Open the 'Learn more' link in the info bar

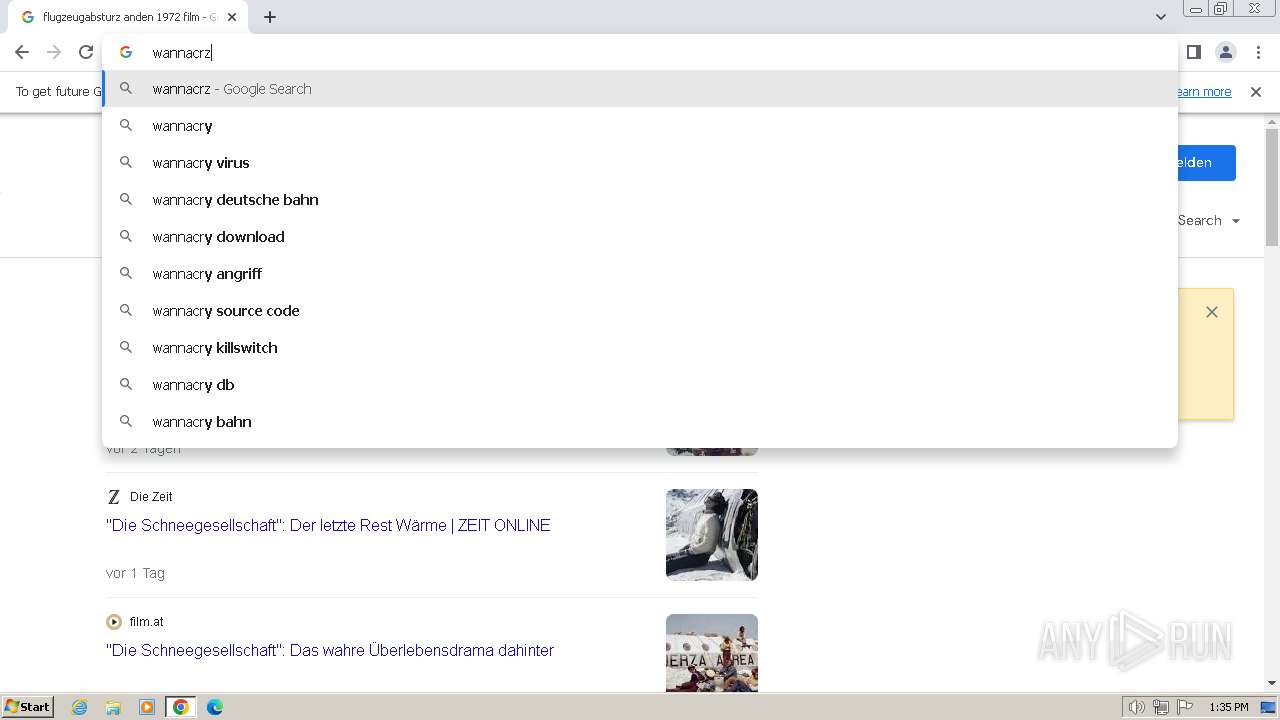pyautogui.click(x=1204, y=92)
